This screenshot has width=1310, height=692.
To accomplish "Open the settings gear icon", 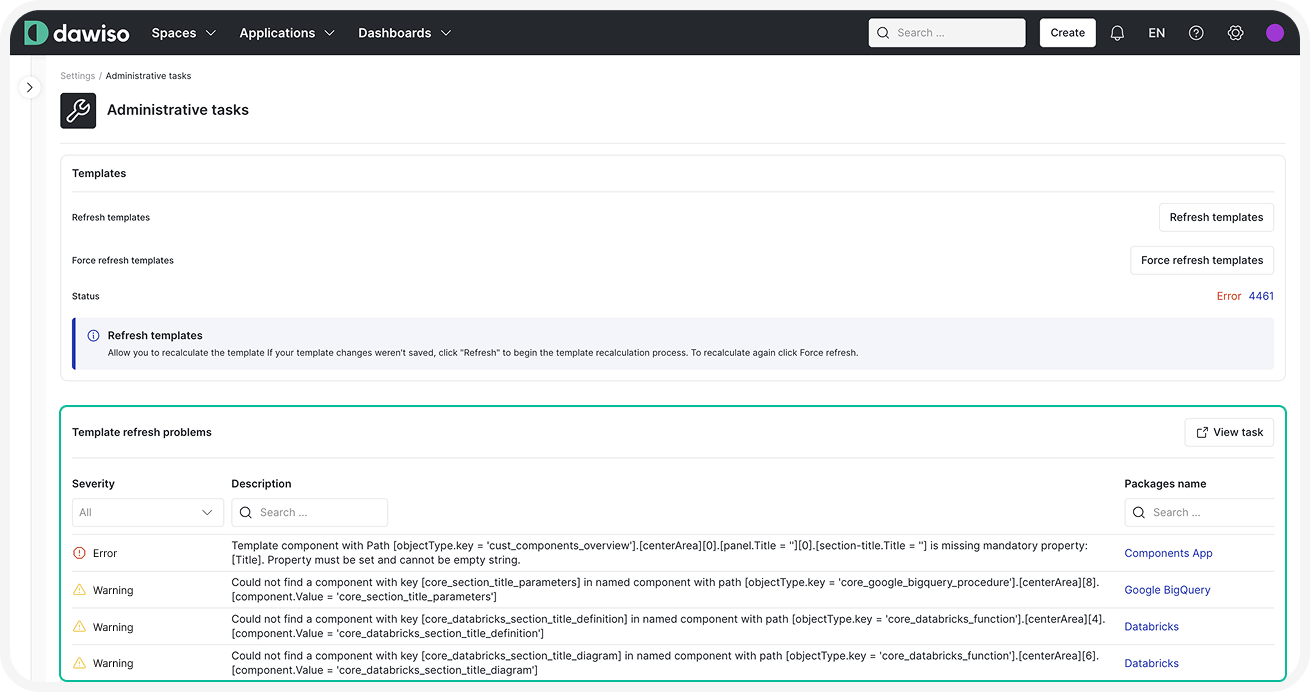I will [x=1235, y=33].
